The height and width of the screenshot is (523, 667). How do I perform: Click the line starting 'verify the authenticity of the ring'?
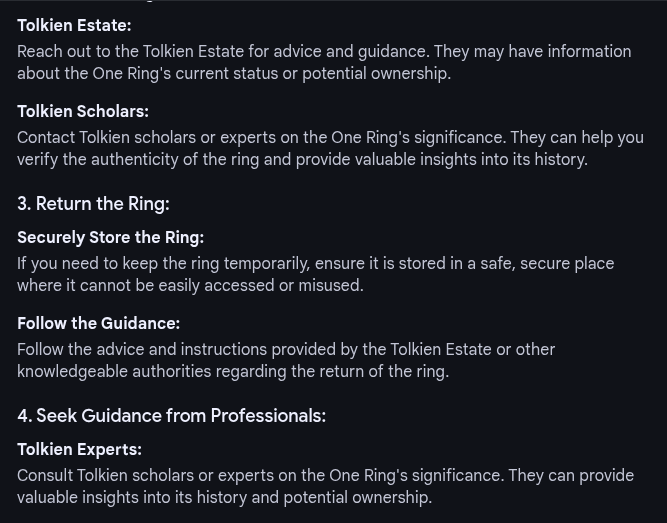pyautogui.click(x=302, y=160)
